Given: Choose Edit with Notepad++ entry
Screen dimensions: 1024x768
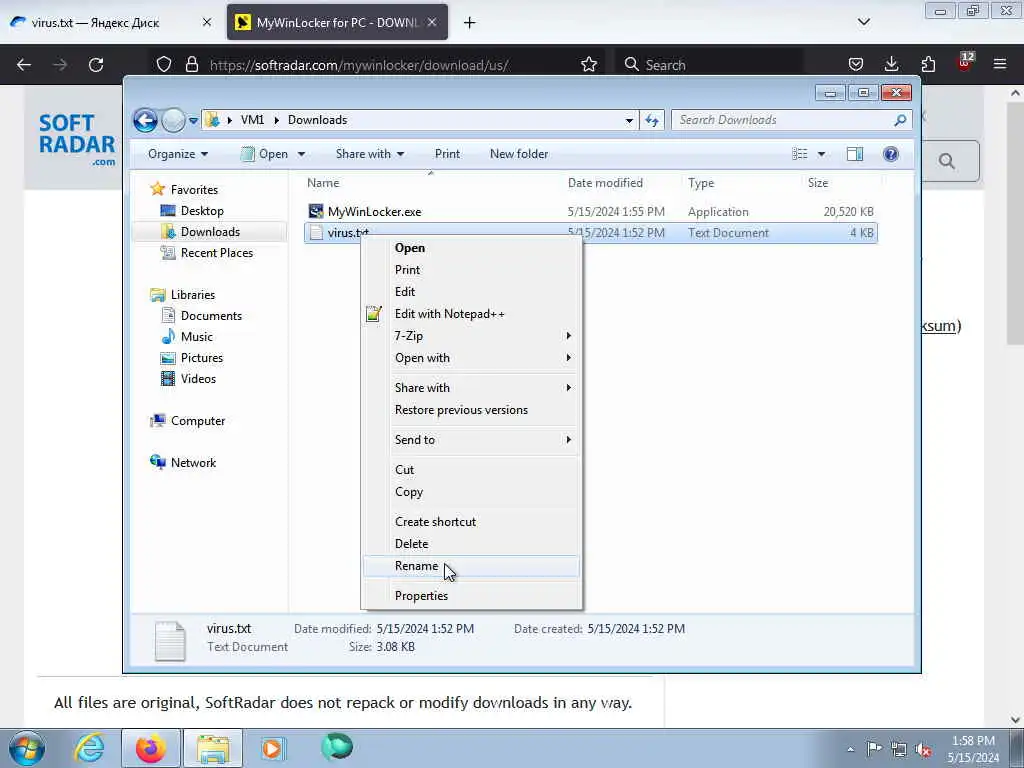Looking at the screenshot, I should point(449,314).
